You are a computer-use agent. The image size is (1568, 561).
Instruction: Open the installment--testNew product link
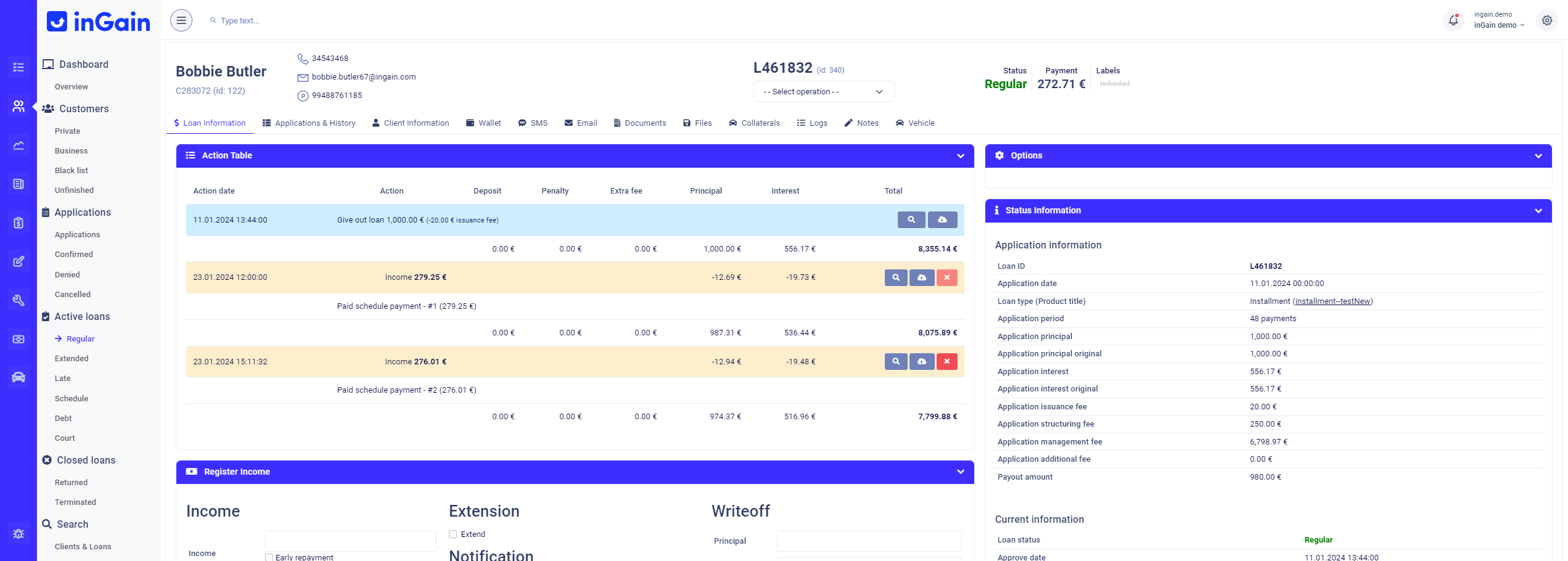[x=1333, y=301]
